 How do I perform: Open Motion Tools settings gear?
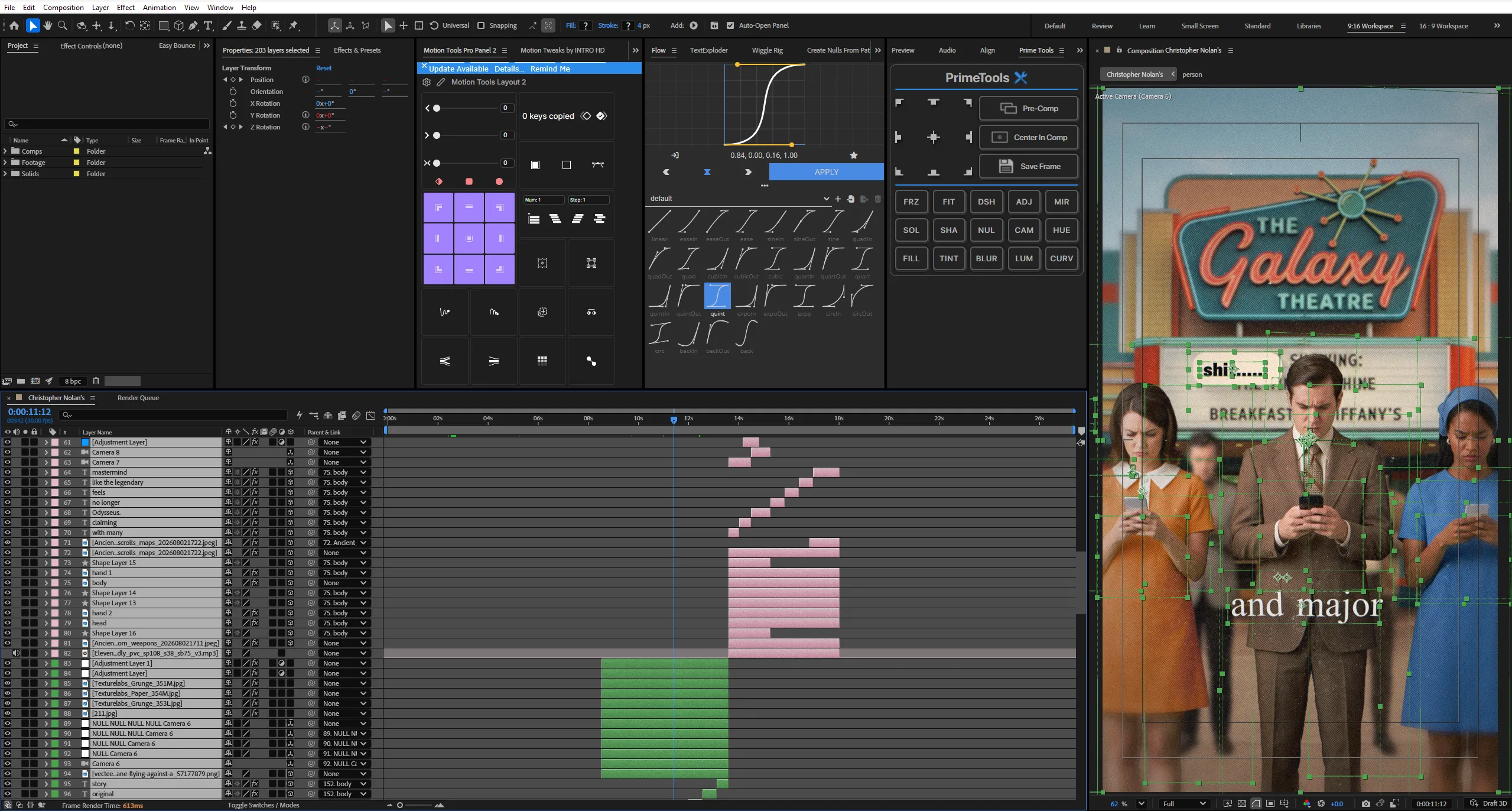pyautogui.click(x=427, y=82)
